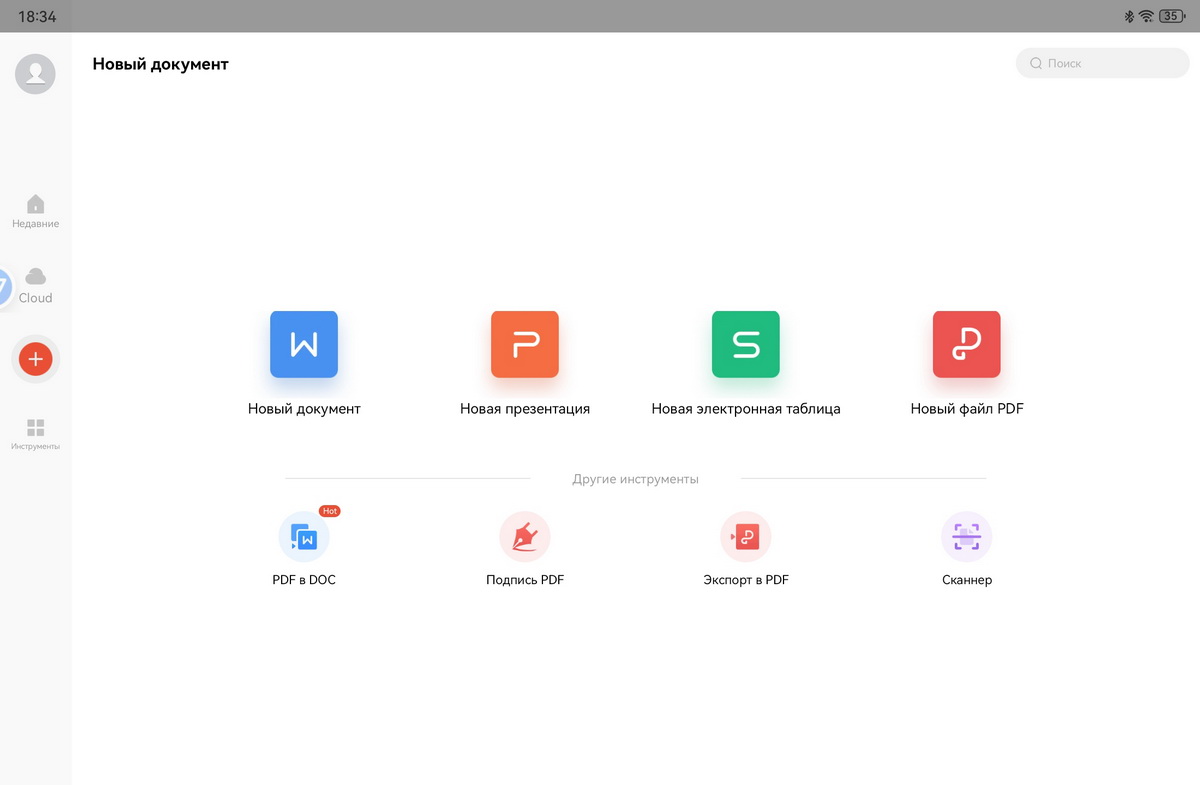Tap the blue floating bubble at left edge
Screen dimensions: 1200x785
[x=5, y=288]
